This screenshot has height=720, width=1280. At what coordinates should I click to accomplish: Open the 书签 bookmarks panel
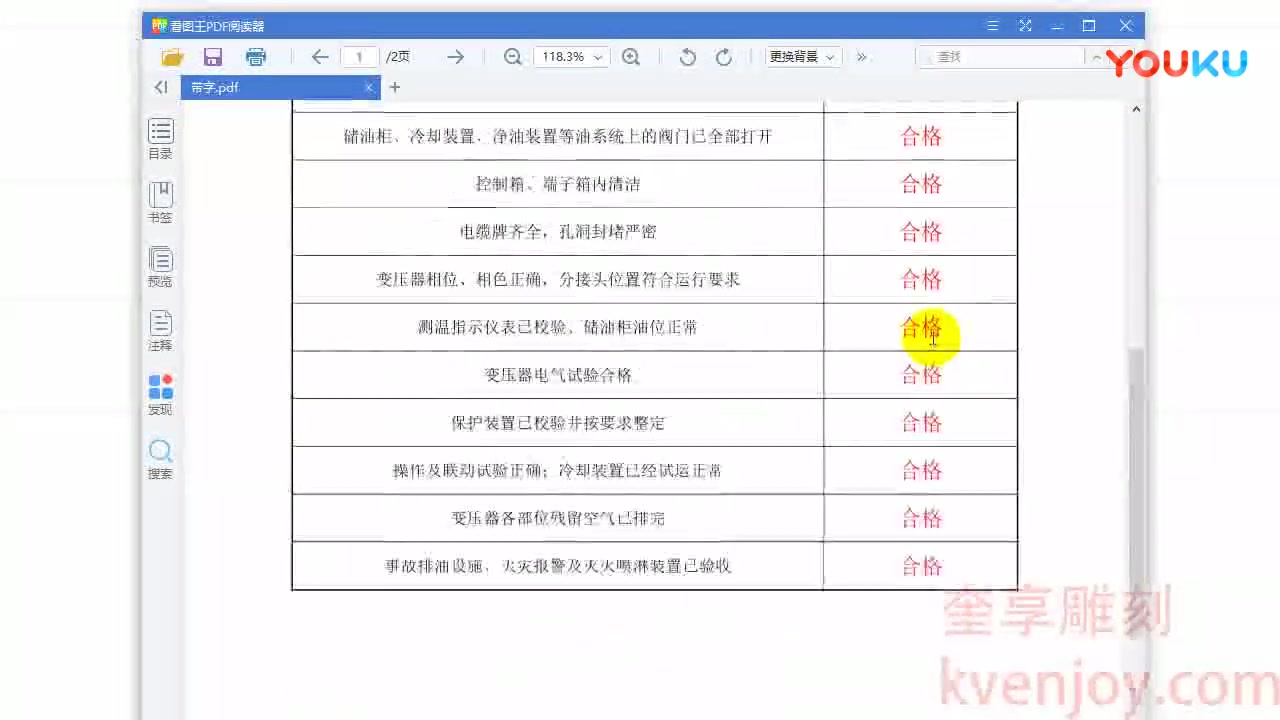[x=160, y=203]
